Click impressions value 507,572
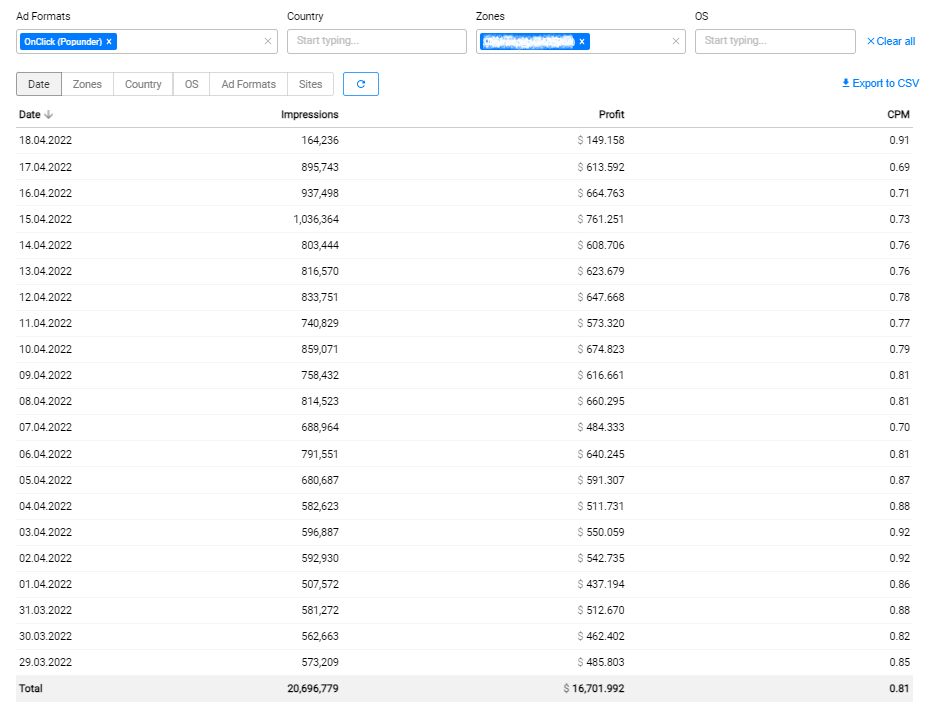The image size is (936, 718). click(320, 584)
